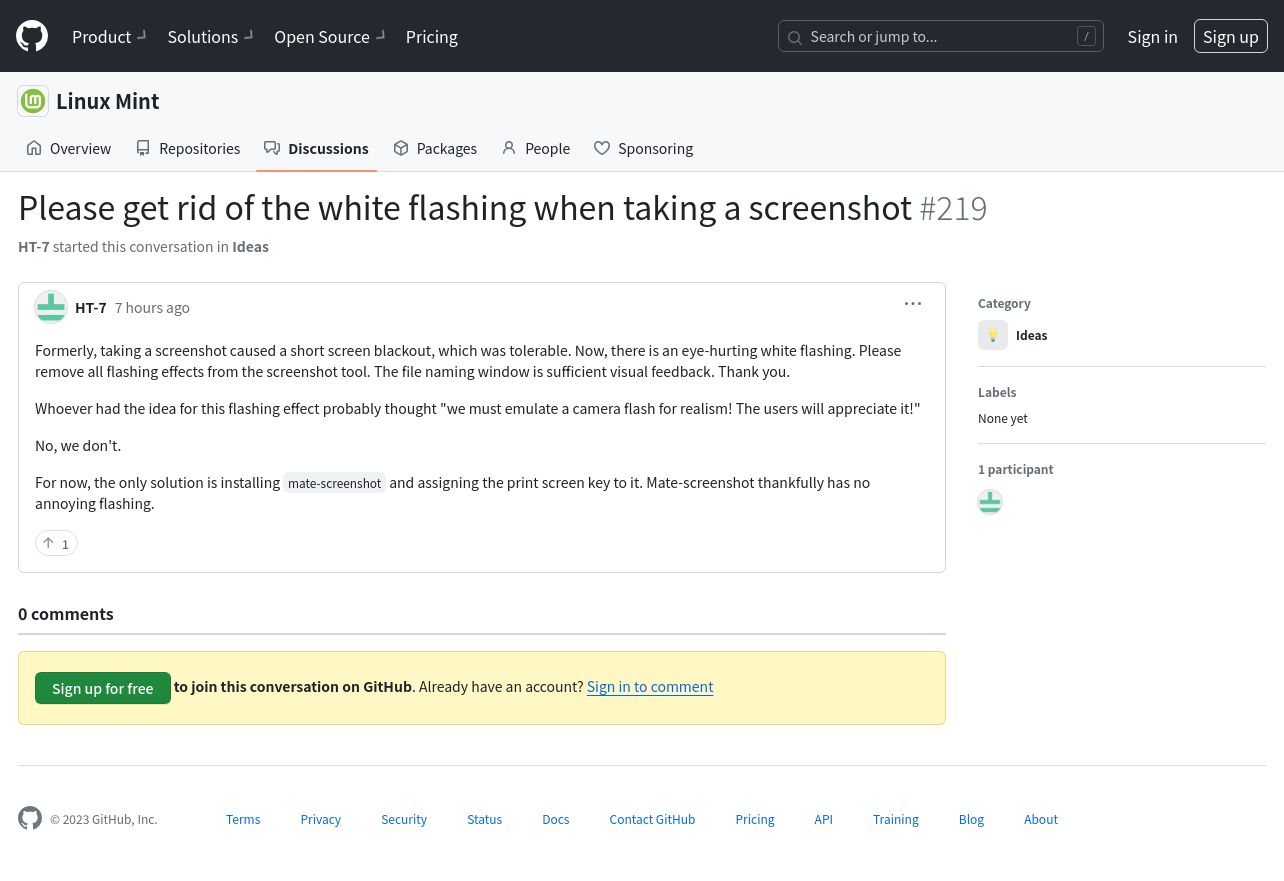Viewport: 1284px width, 881px height.
Task: Open the Docs footer link
Action: click(556, 819)
